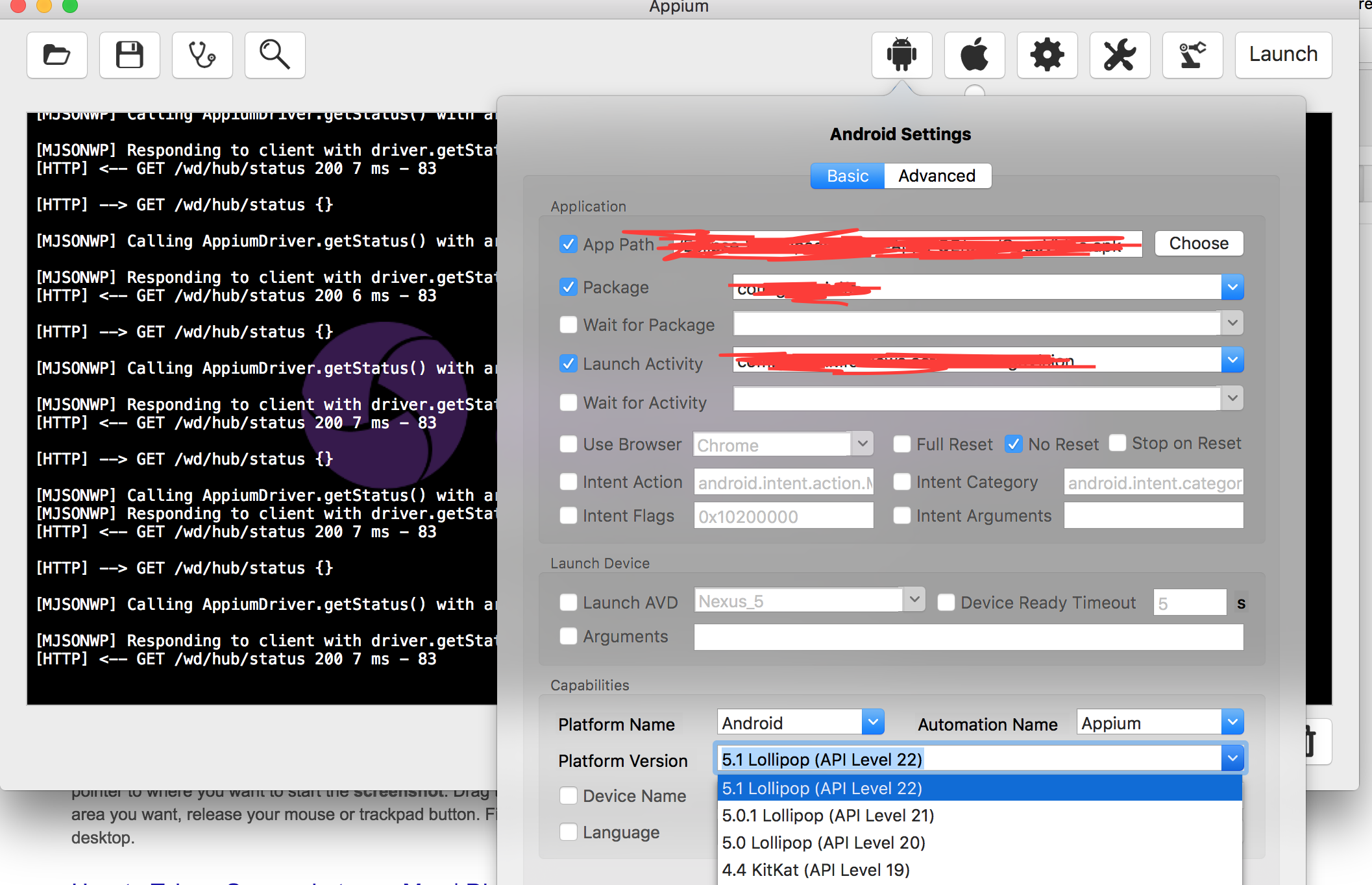1372x885 pixels.
Task: Toggle the Wait for Package checkbox
Action: point(567,324)
